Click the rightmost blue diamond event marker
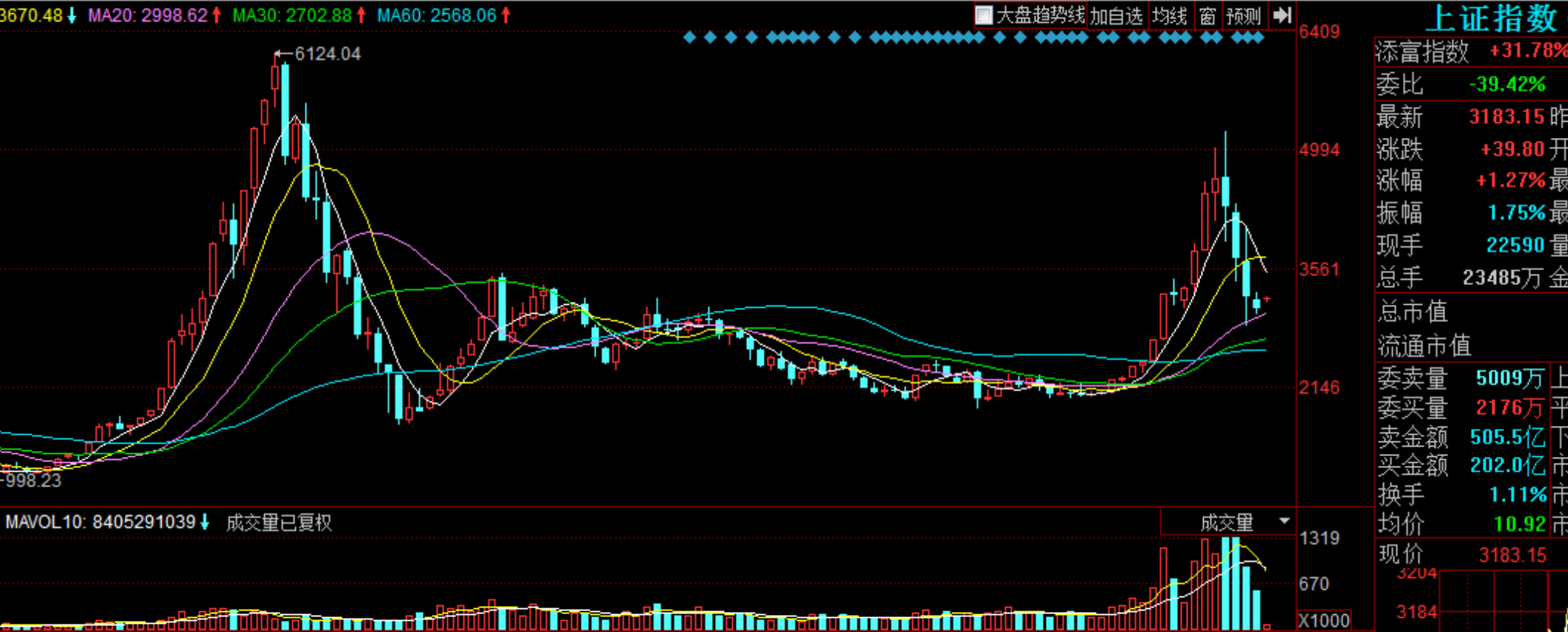 (x=1258, y=37)
